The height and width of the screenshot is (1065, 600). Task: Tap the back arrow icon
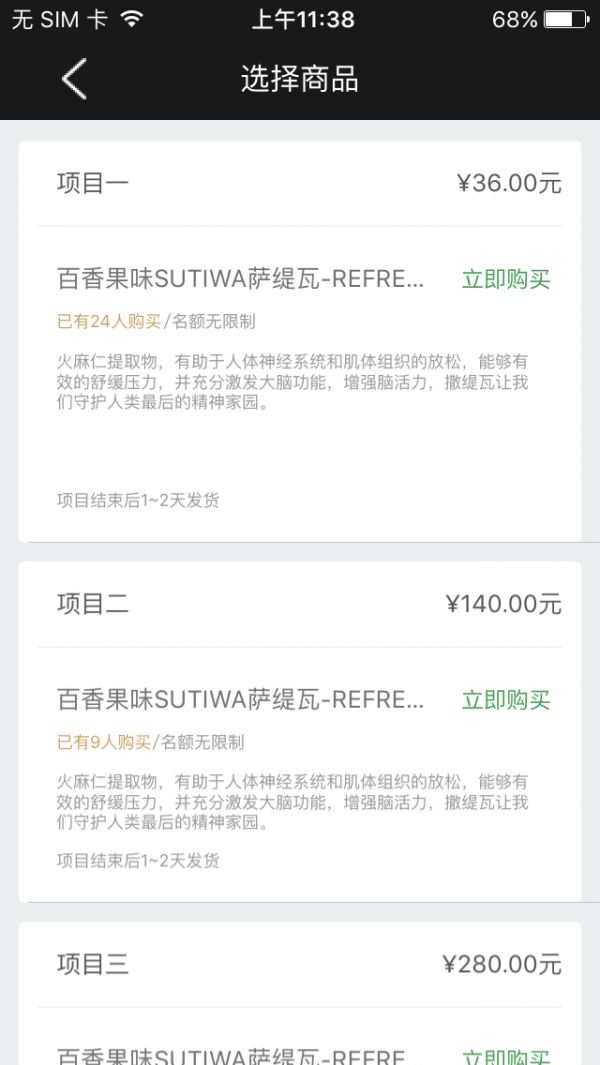(75, 79)
